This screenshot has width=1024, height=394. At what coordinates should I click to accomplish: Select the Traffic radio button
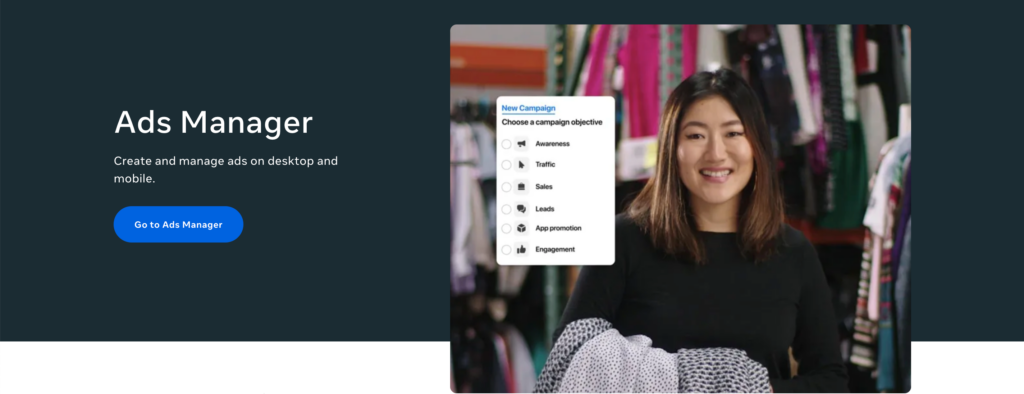coord(507,165)
